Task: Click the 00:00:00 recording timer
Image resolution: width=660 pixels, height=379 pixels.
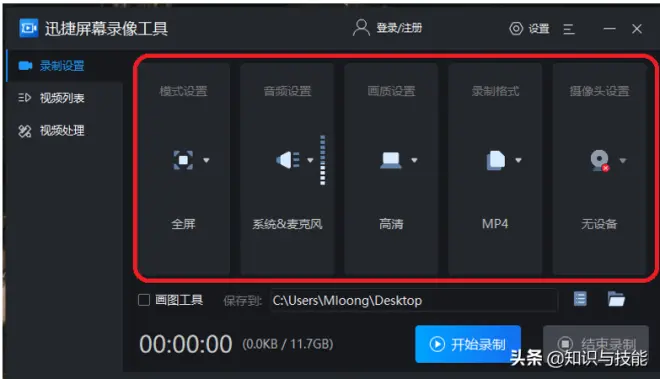Action: pyautogui.click(x=186, y=344)
